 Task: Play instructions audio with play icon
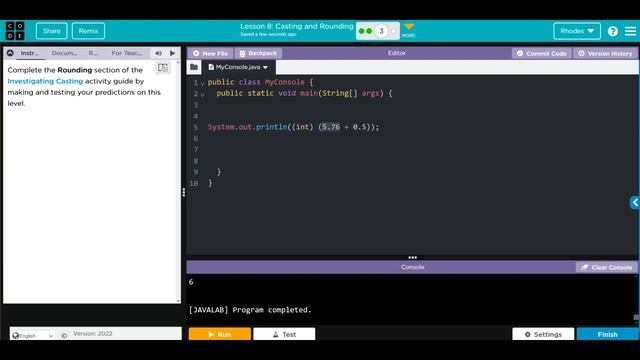click(x=173, y=53)
